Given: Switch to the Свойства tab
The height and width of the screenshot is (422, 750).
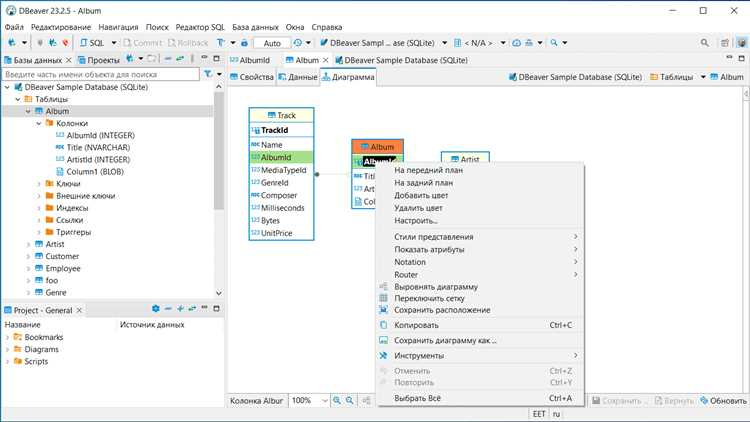Looking at the screenshot, I should 252,77.
